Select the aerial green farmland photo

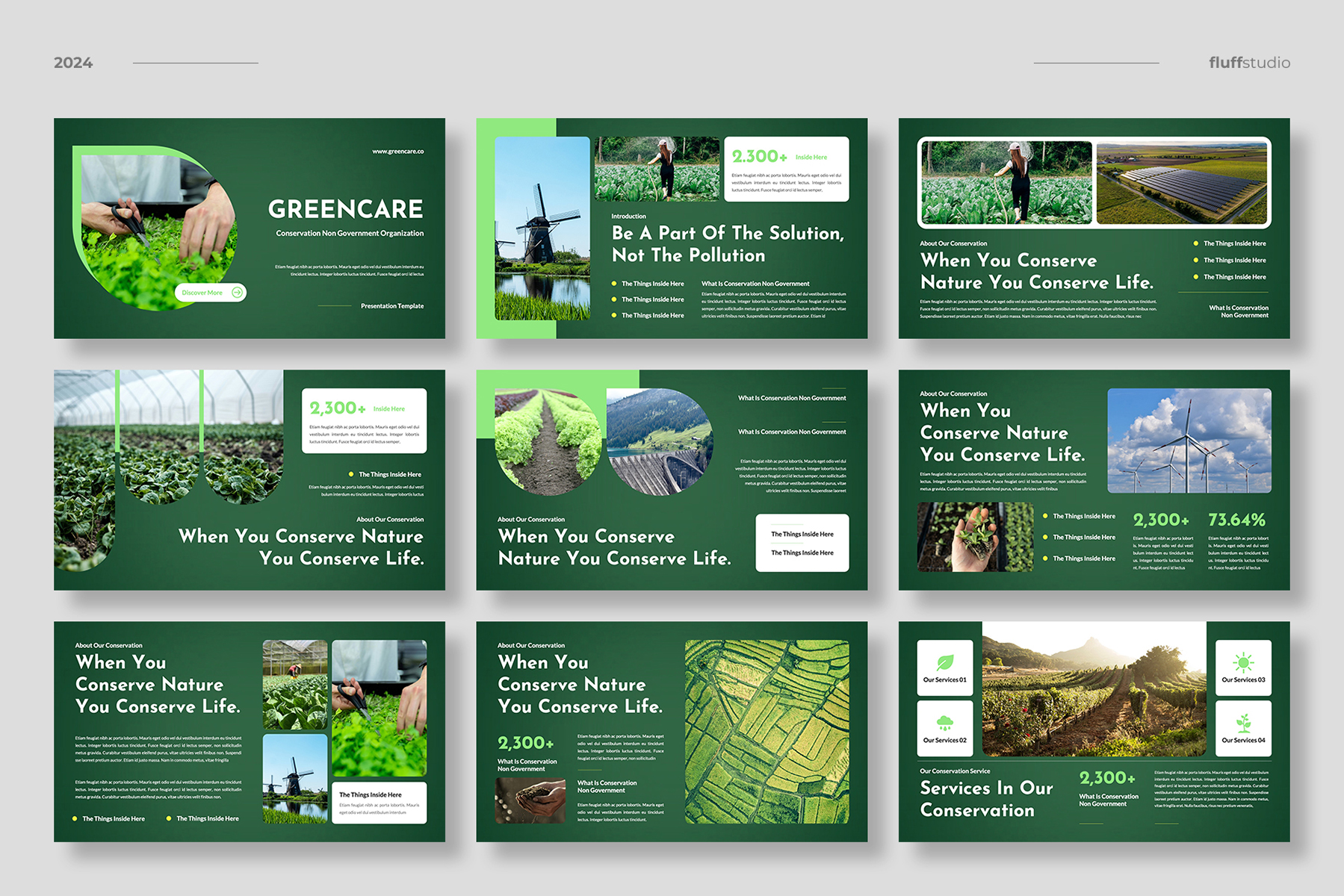click(767, 732)
